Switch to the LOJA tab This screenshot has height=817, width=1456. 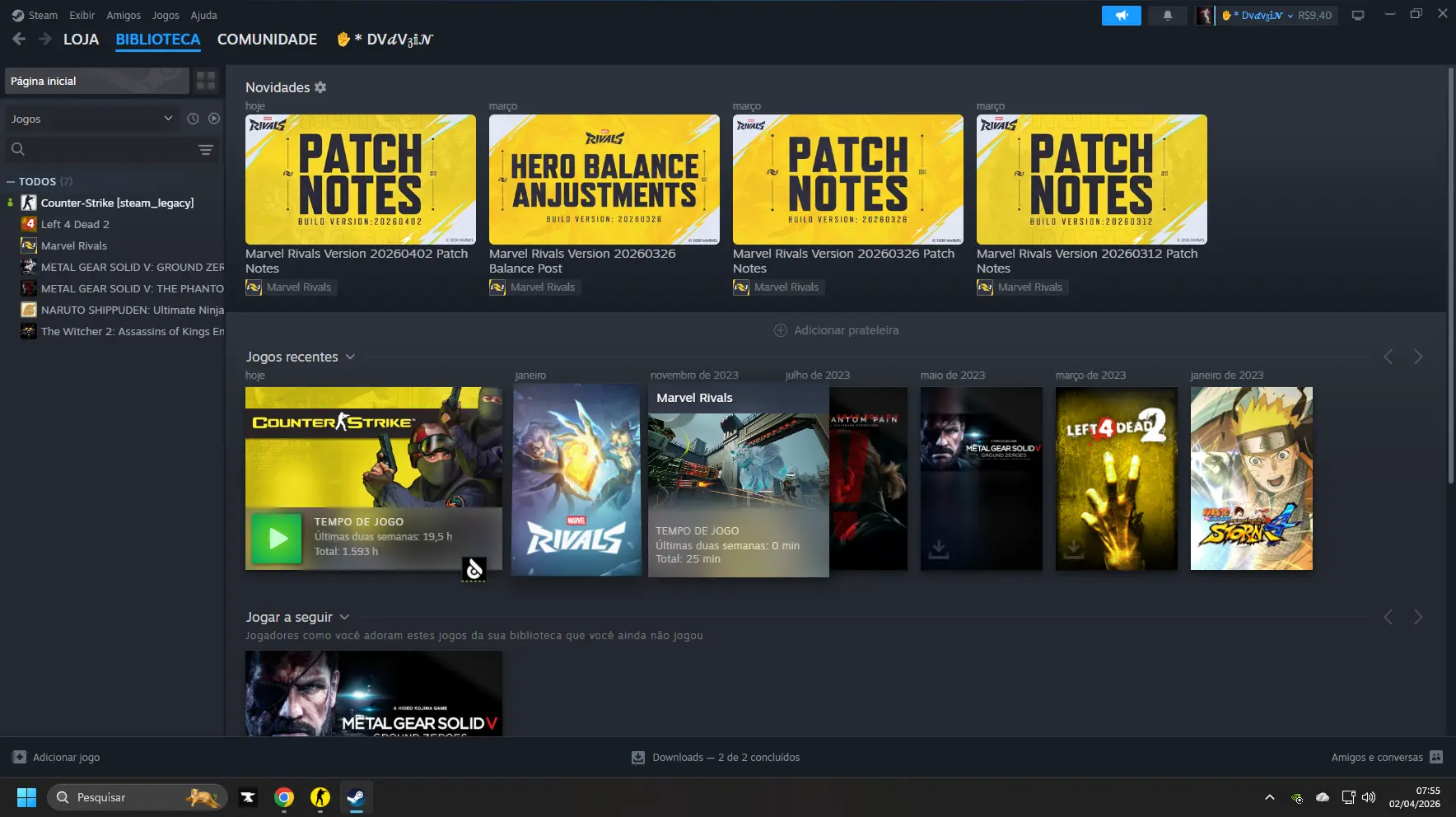point(81,39)
